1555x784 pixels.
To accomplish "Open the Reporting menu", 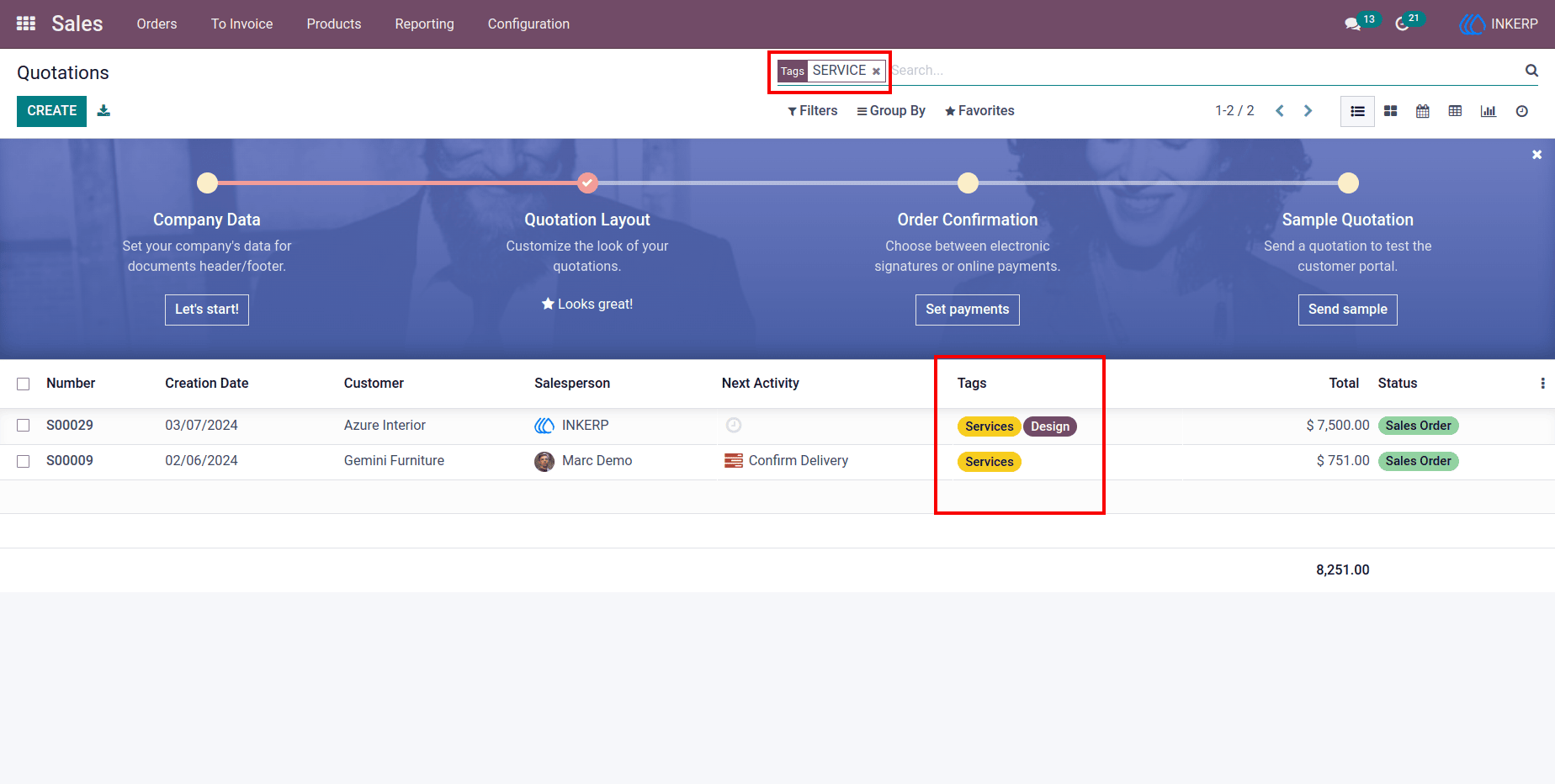I will pyautogui.click(x=425, y=24).
